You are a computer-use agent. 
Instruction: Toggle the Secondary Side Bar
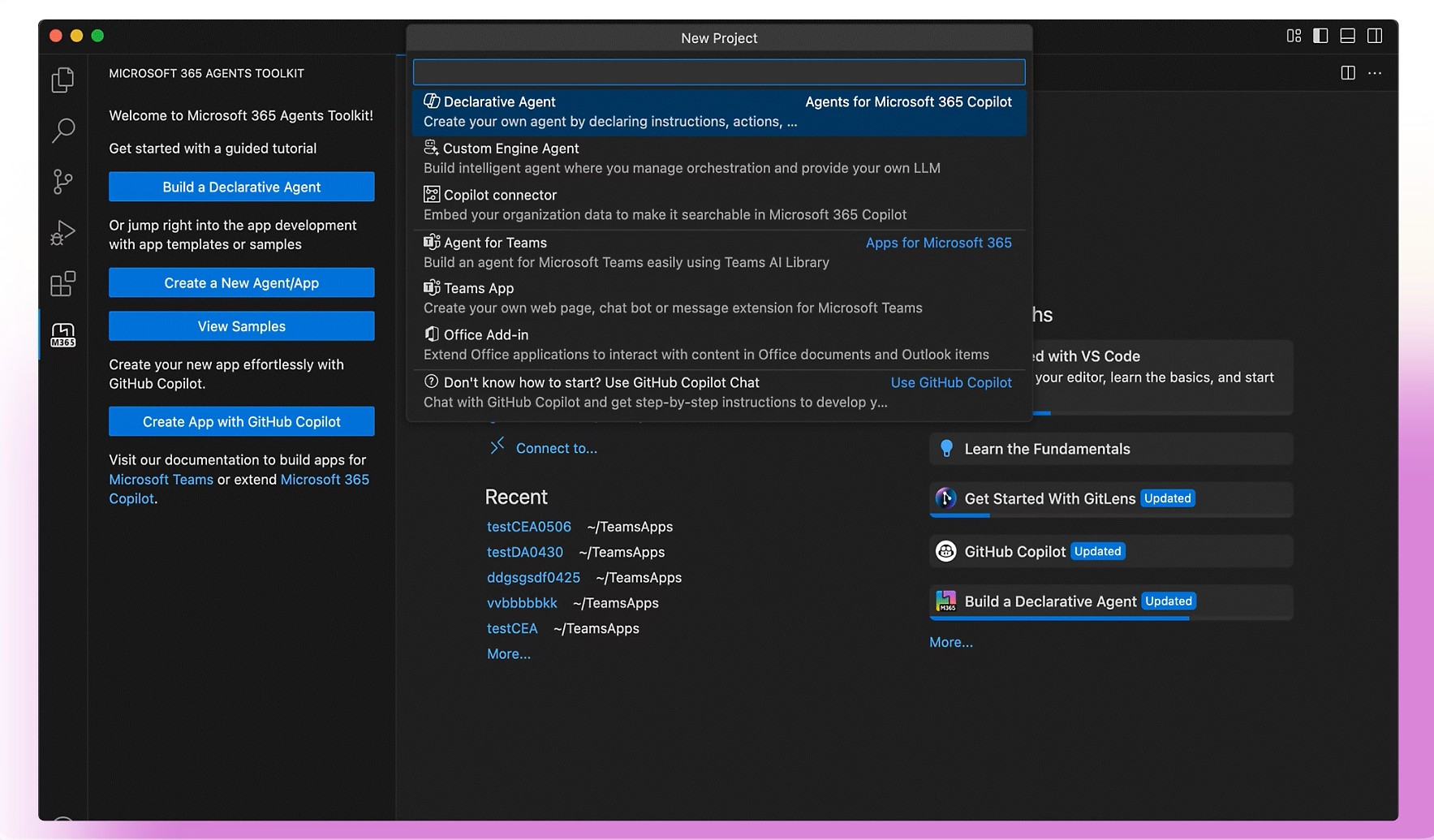(1374, 36)
